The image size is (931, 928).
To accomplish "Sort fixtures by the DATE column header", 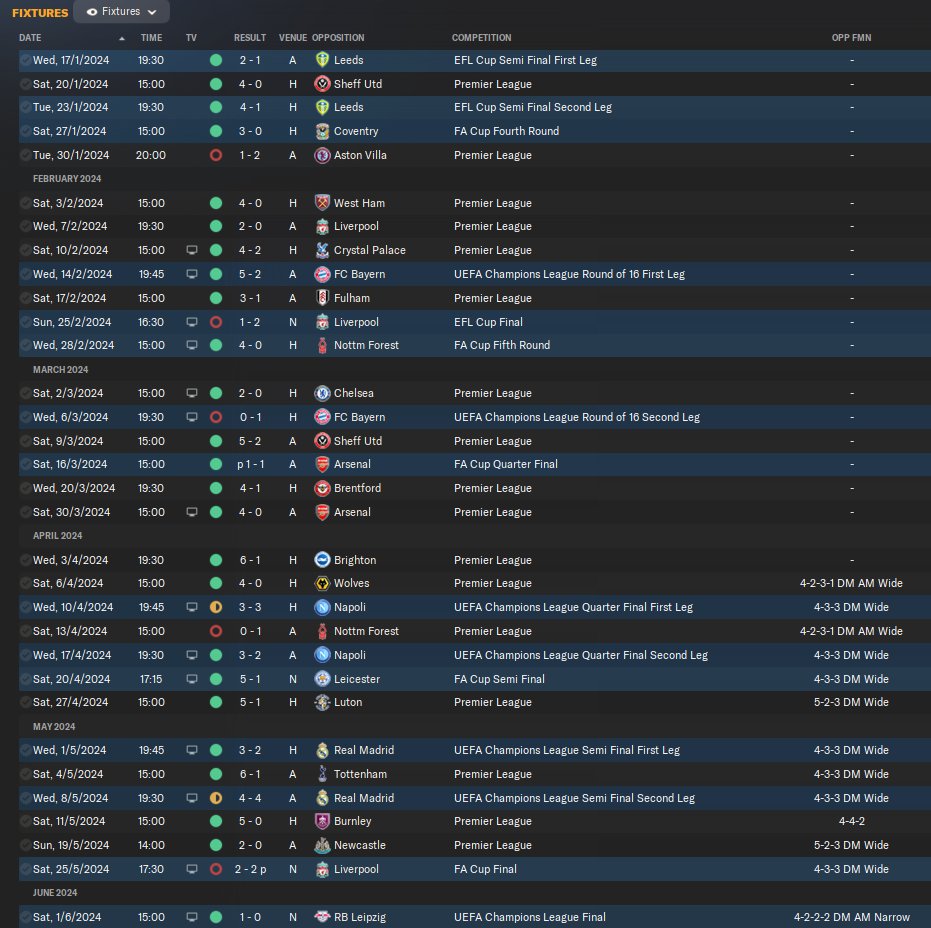I will pos(30,37).
